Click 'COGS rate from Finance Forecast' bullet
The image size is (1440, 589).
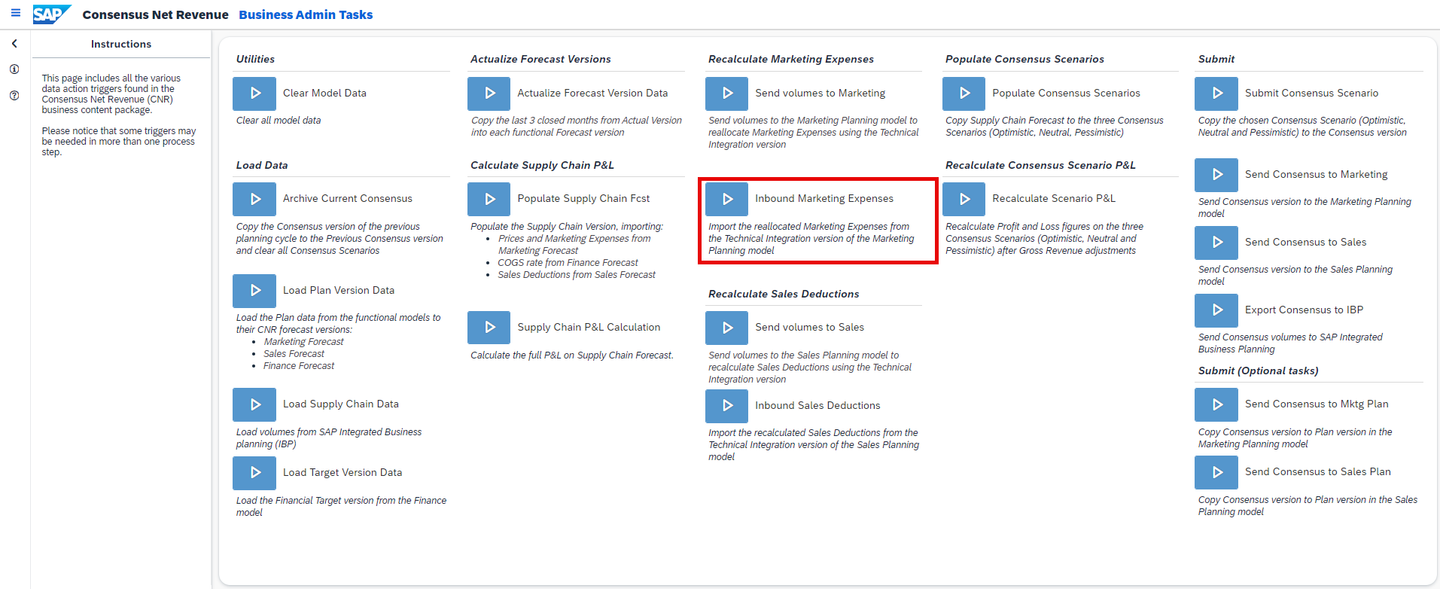pyautogui.click(x=568, y=263)
